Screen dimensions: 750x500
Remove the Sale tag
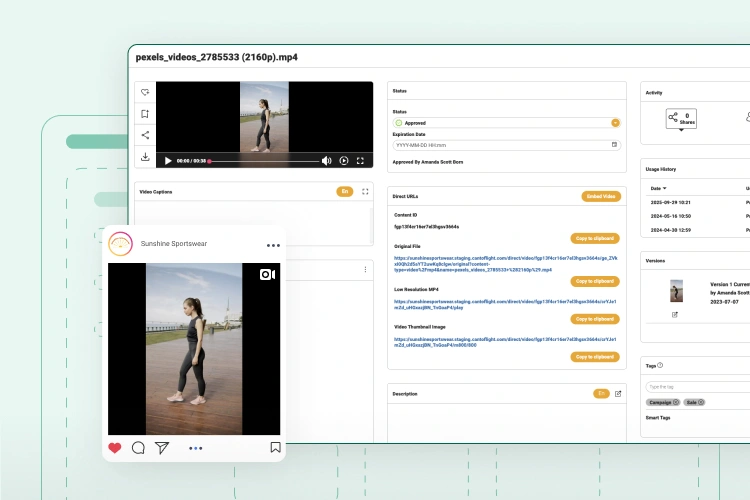point(702,402)
